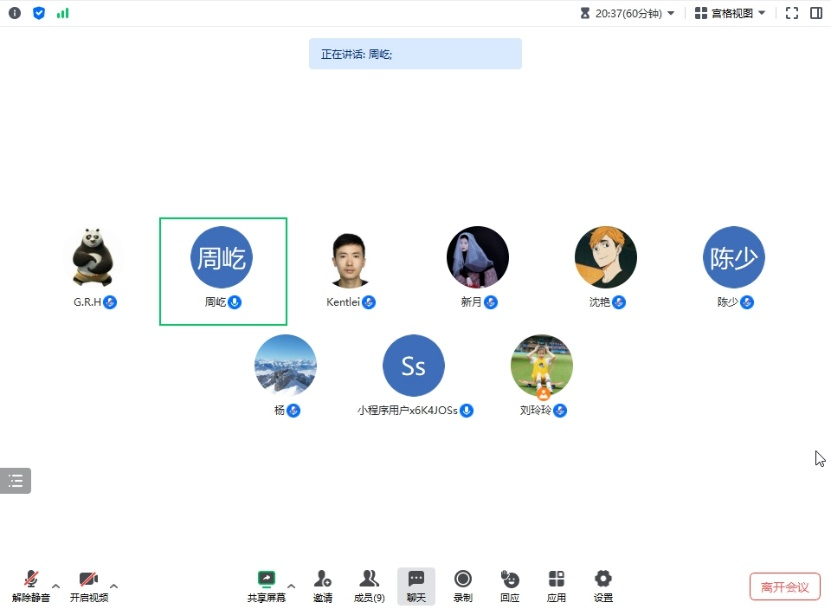The width and height of the screenshot is (831, 609).
Task: Click the active mic icon beside 周屹's name
Action: 235,302
